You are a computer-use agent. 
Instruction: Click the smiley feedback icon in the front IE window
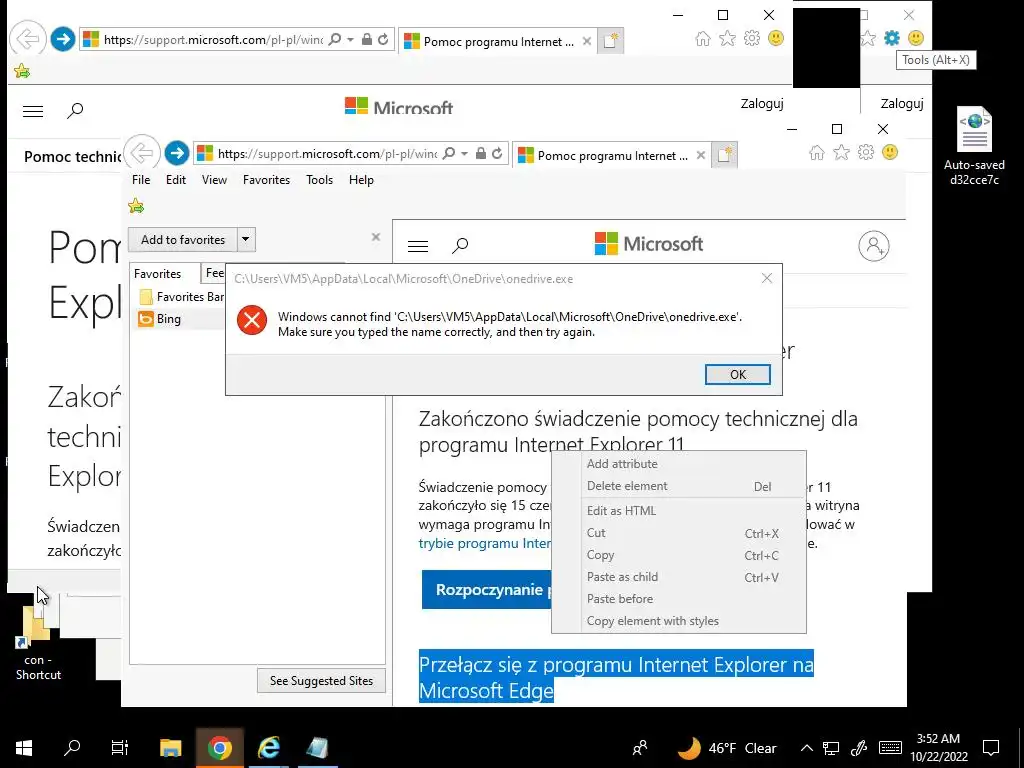(x=889, y=153)
